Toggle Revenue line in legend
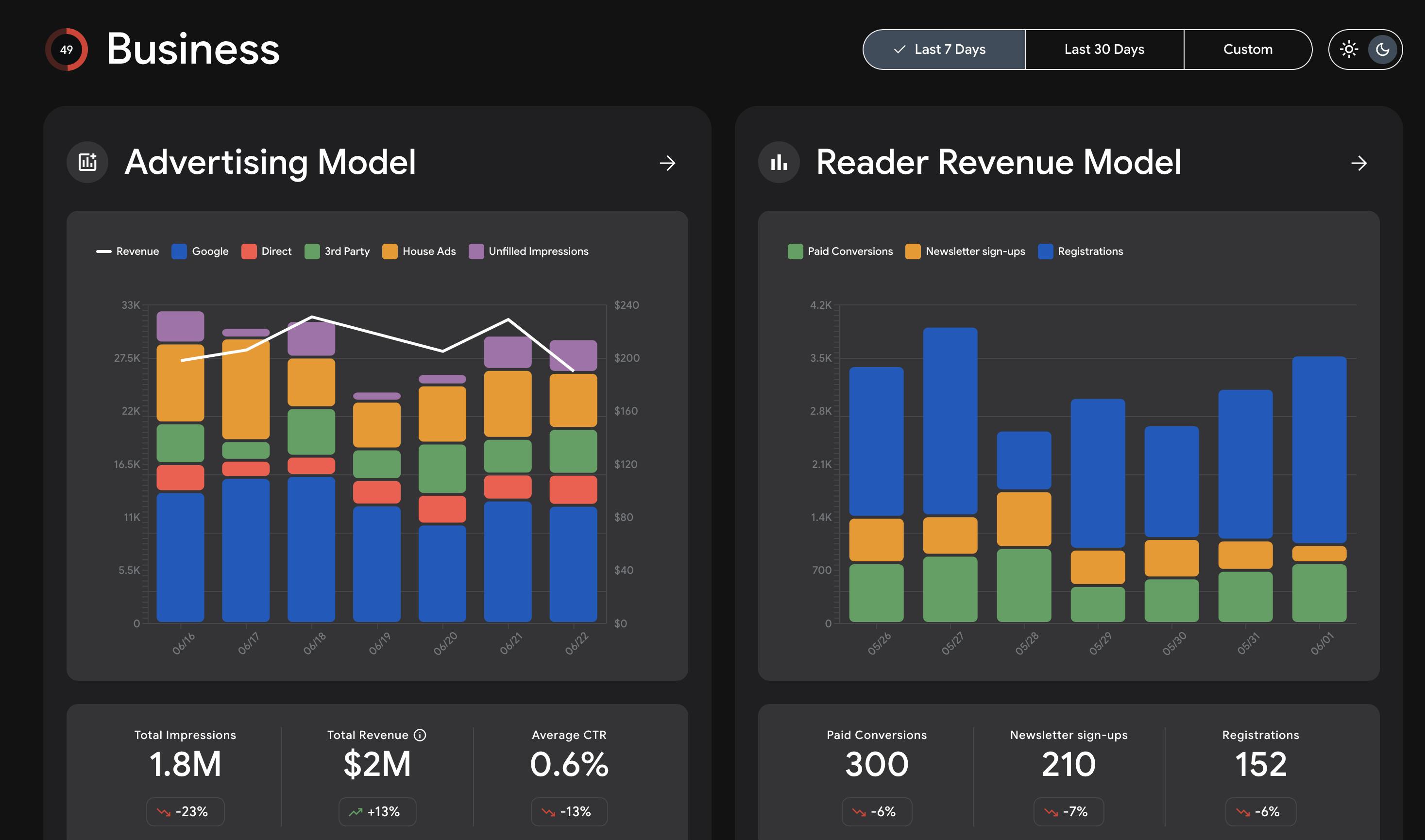This screenshot has width=1425, height=840. 127,252
